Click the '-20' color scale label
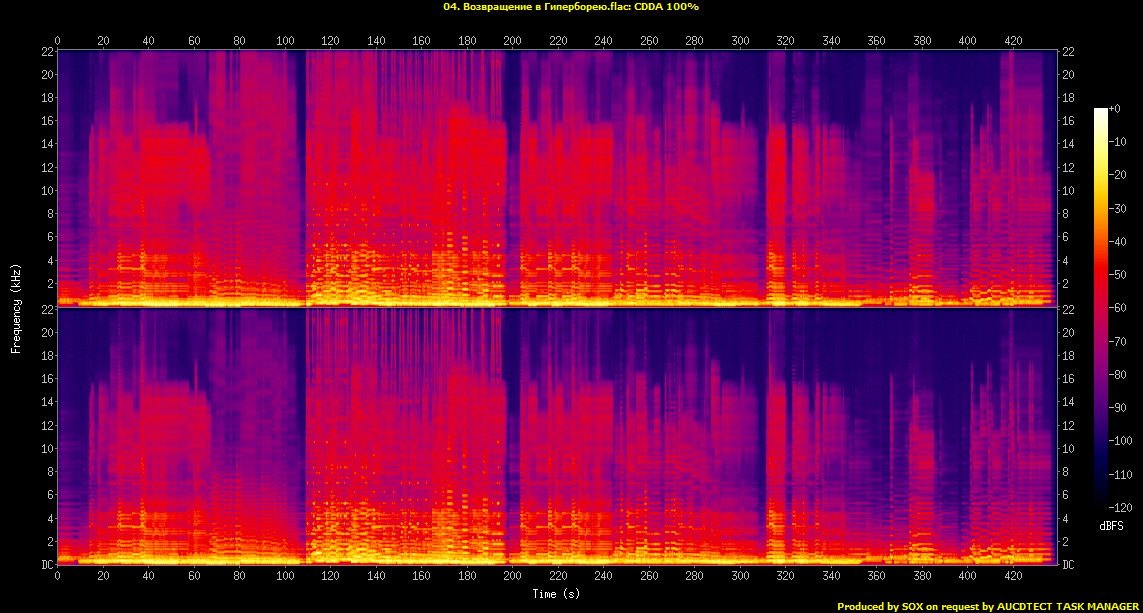Viewport: 1143px width, 613px height. [x=1117, y=175]
